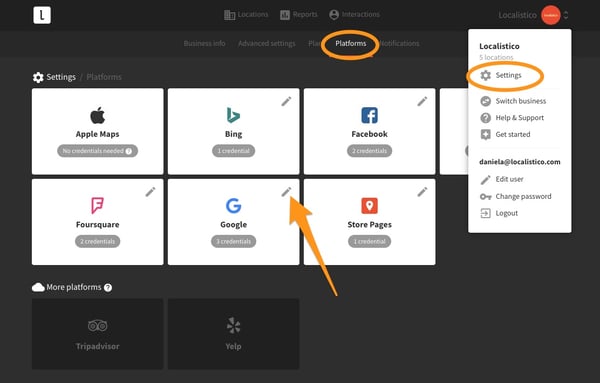Screen dimensions: 600x383
Task: Edit Google credentials with pencil icon
Action: point(286,192)
